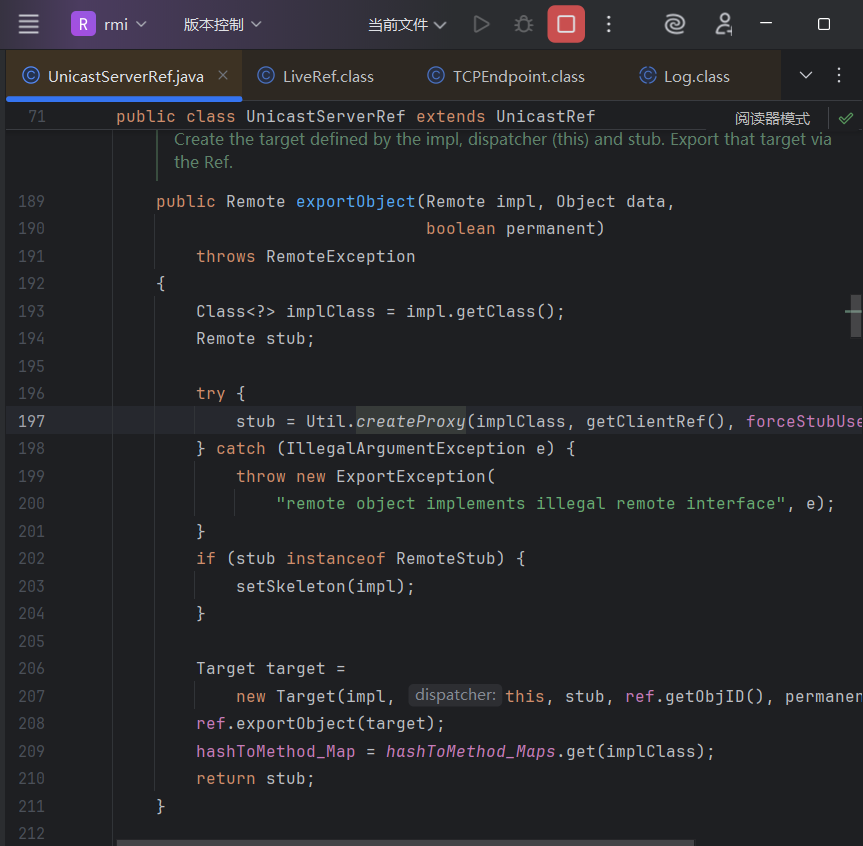This screenshot has height=846, width=863.
Task: Toggle 阅读器模式 reader mode
Action: tap(772, 118)
